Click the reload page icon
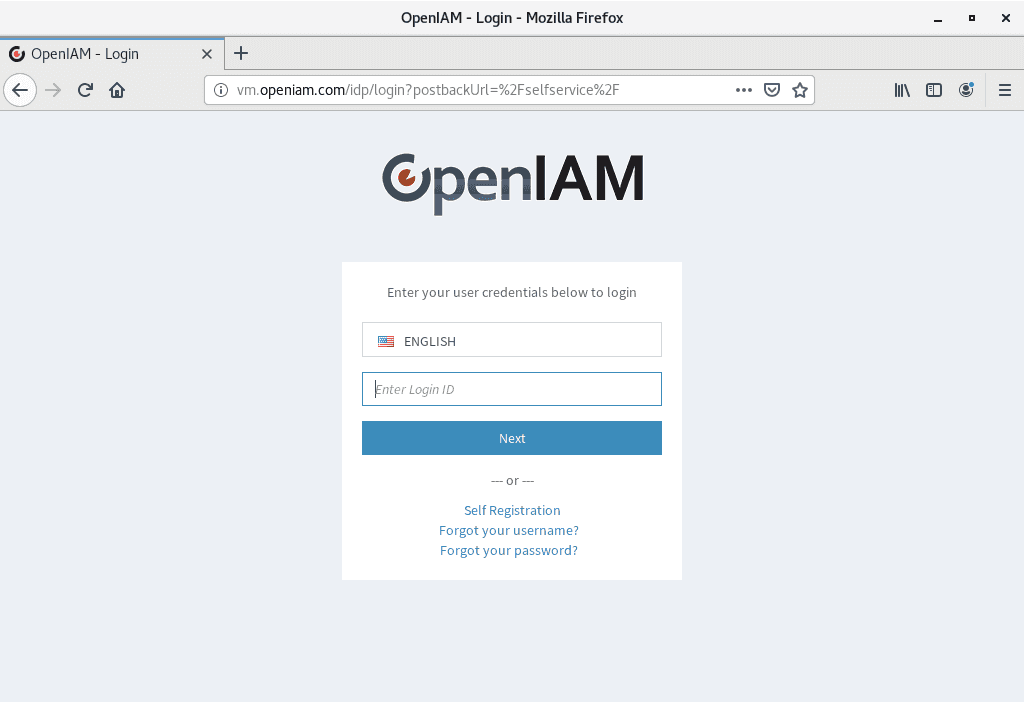 pos(85,90)
